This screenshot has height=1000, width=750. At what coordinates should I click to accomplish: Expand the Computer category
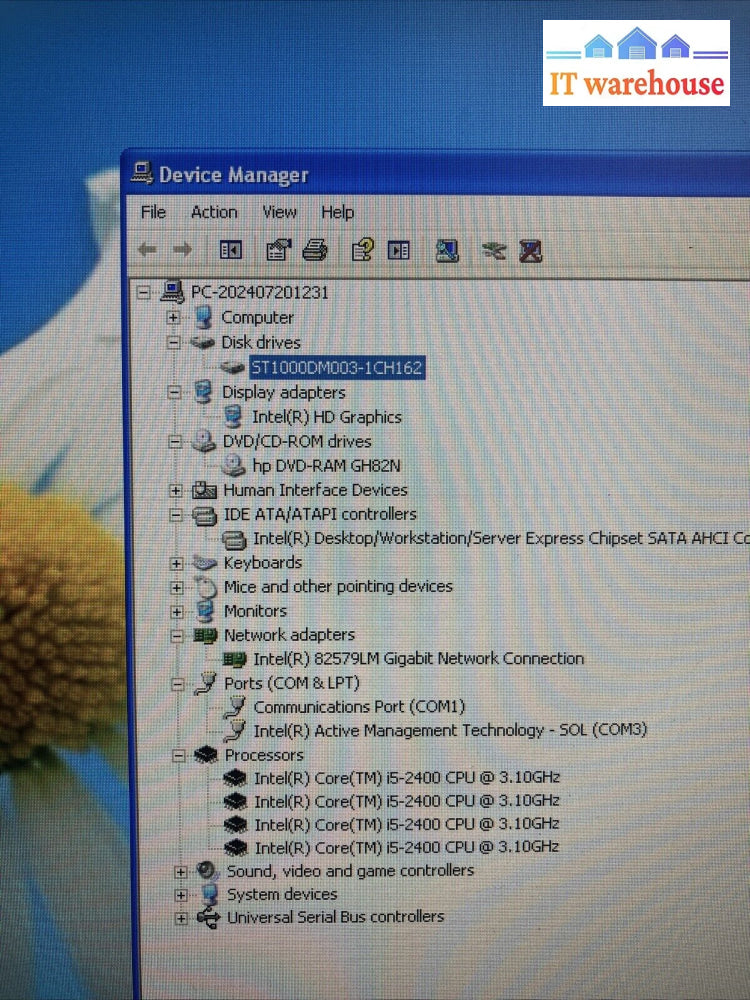(173, 317)
